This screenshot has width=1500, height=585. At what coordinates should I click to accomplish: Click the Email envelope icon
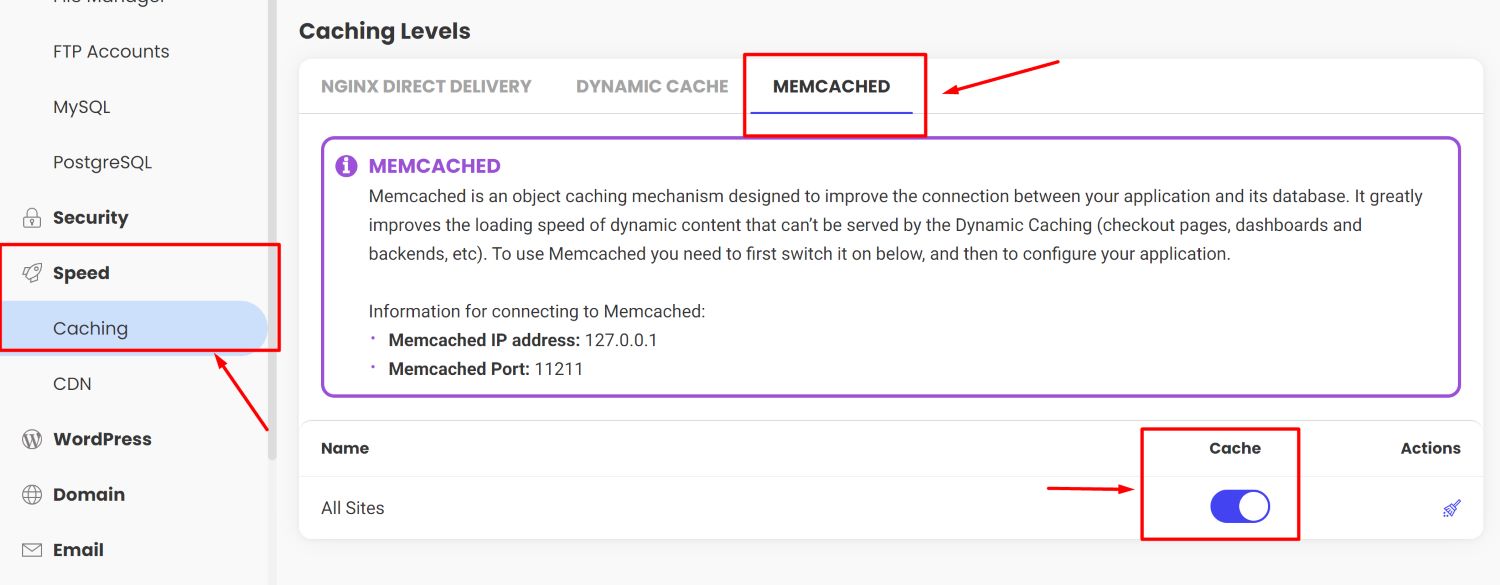[x=32, y=550]
